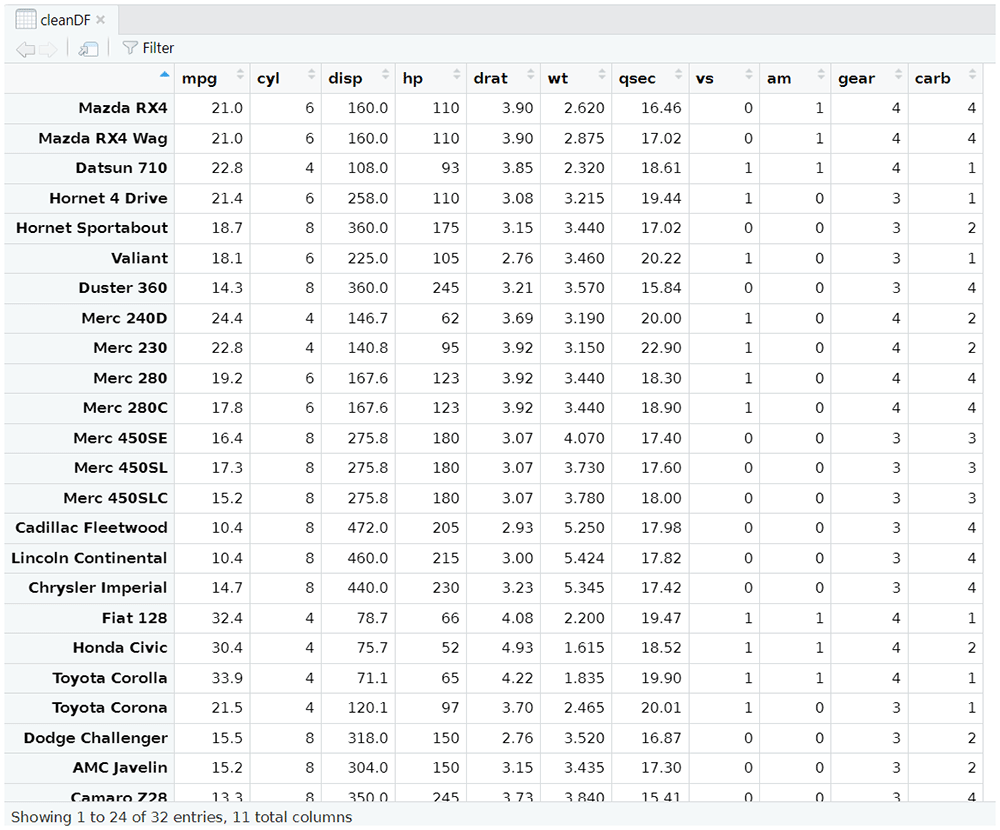The height and width of the screenshot is (830, 1000).
Task: Click the Filter funnel icon
Action: tap(129, 48)
